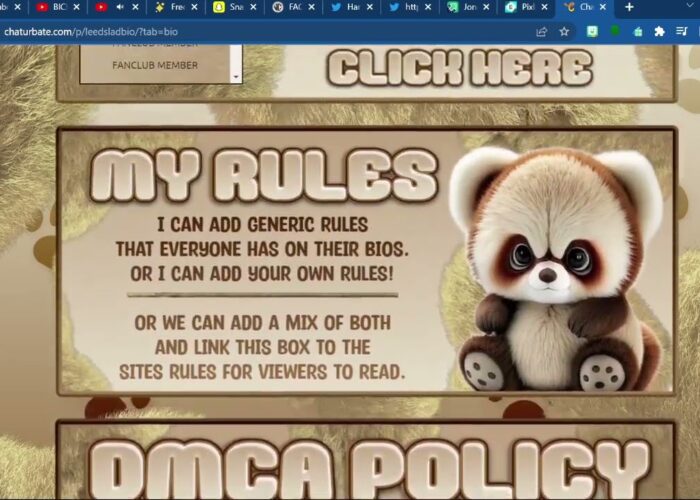Open a new browser tab
This screenshot has height=500, width=700.
click(x=629, y=7)
